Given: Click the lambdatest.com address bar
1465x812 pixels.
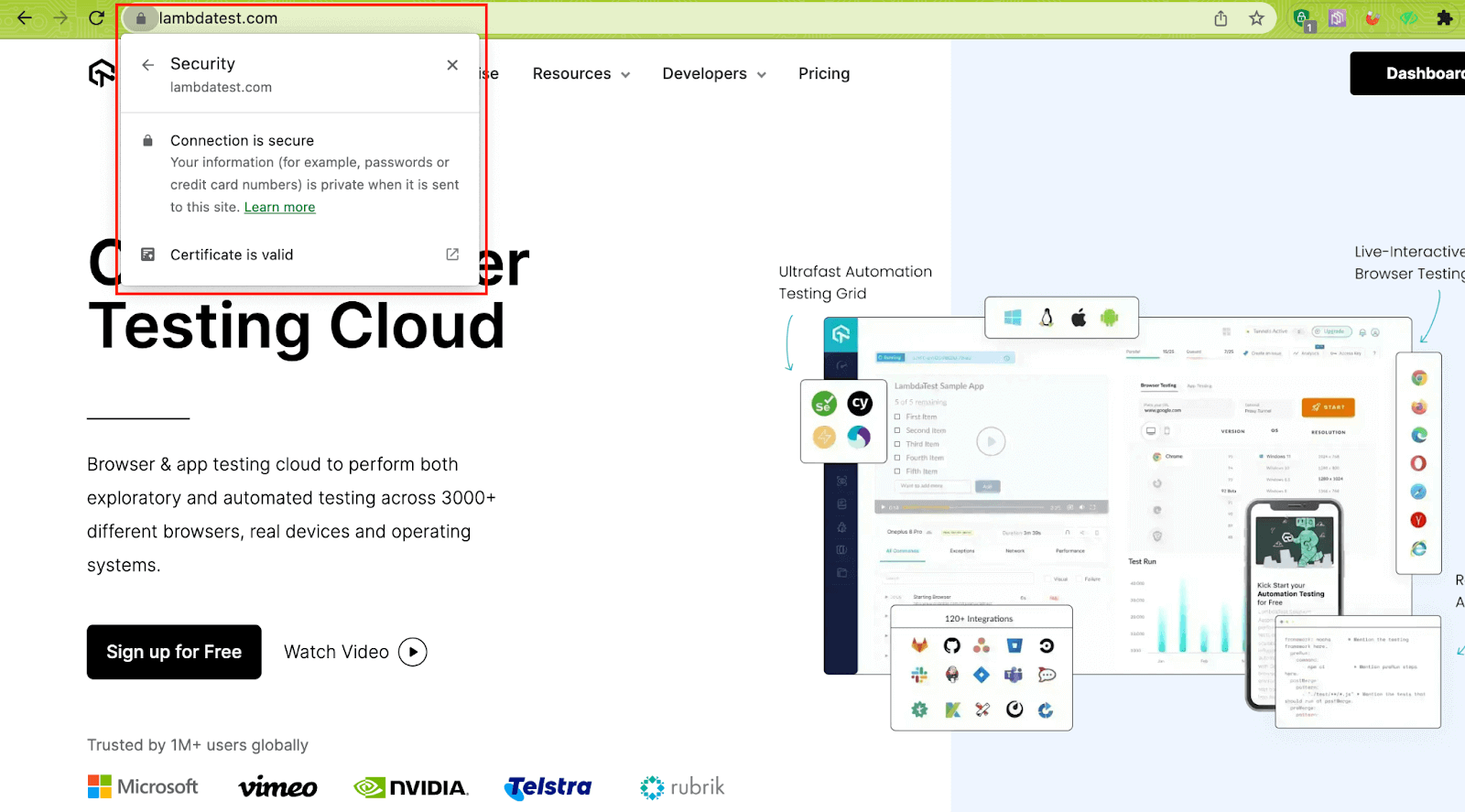Looking at the screenshot, I should point(698,18).
